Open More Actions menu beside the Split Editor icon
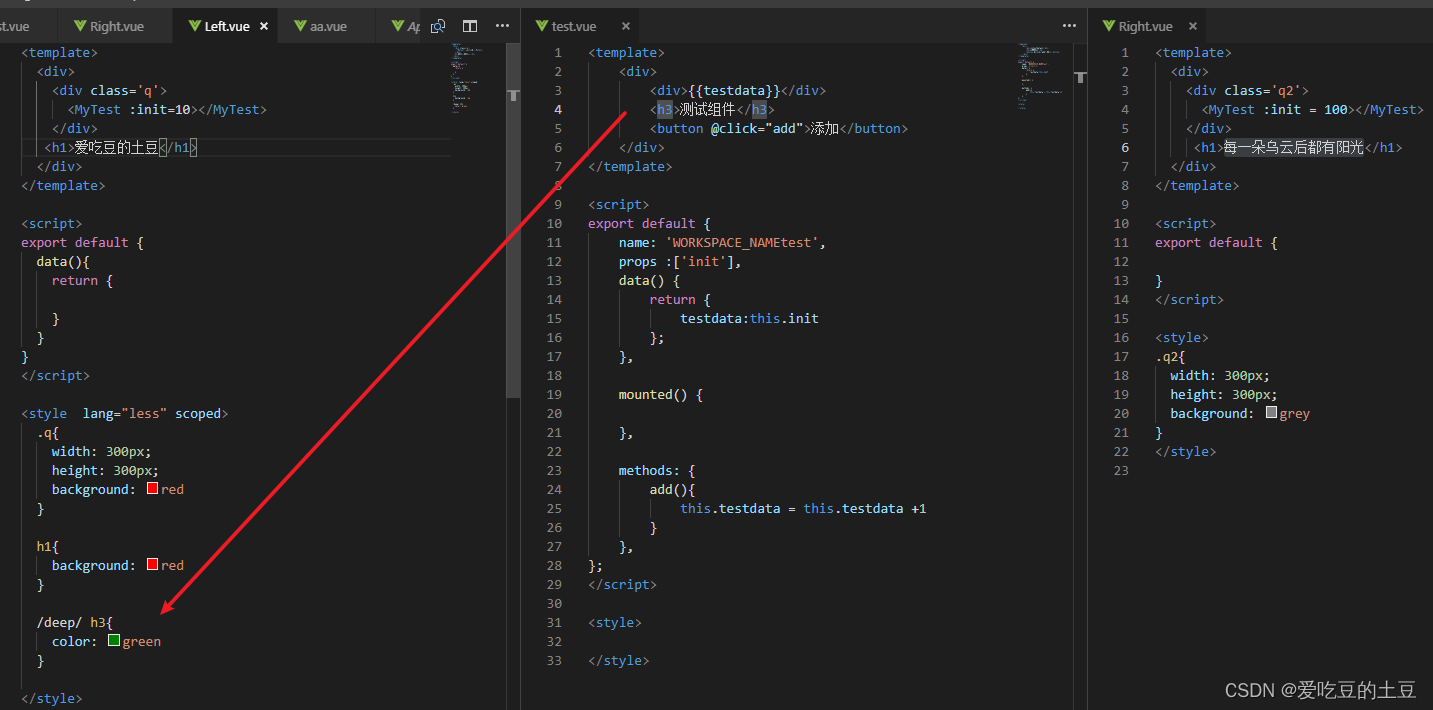This screenshot has height=710, width=1433. tap(502, 26)
